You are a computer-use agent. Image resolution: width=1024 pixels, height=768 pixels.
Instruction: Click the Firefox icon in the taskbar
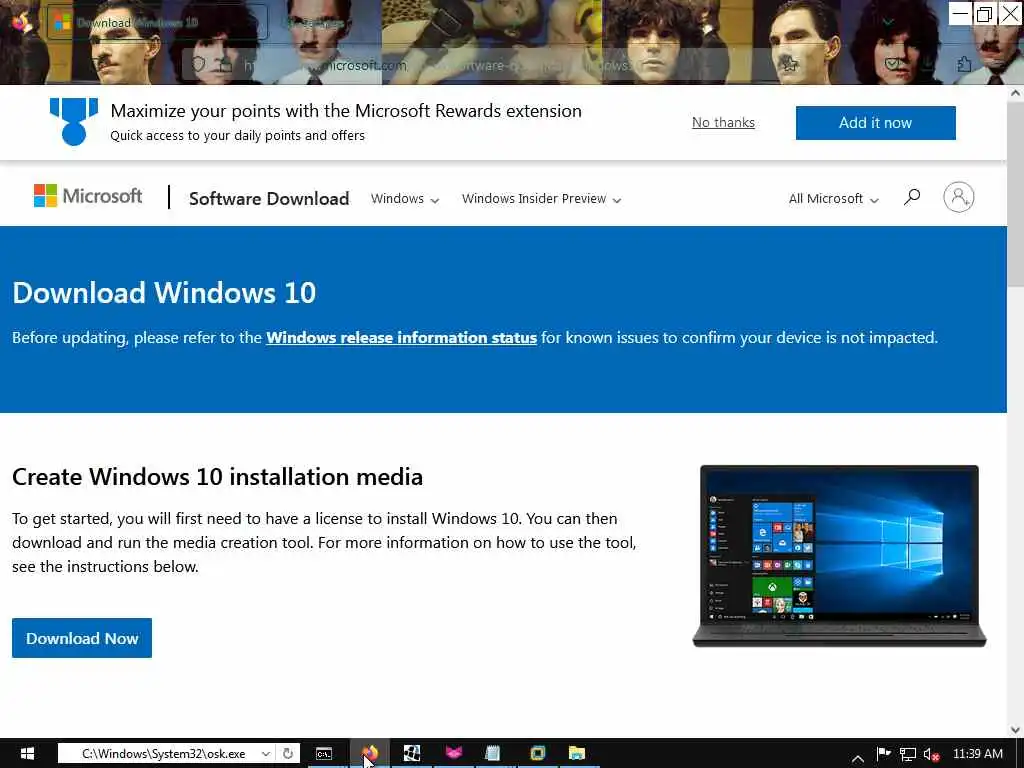[370, 753]
